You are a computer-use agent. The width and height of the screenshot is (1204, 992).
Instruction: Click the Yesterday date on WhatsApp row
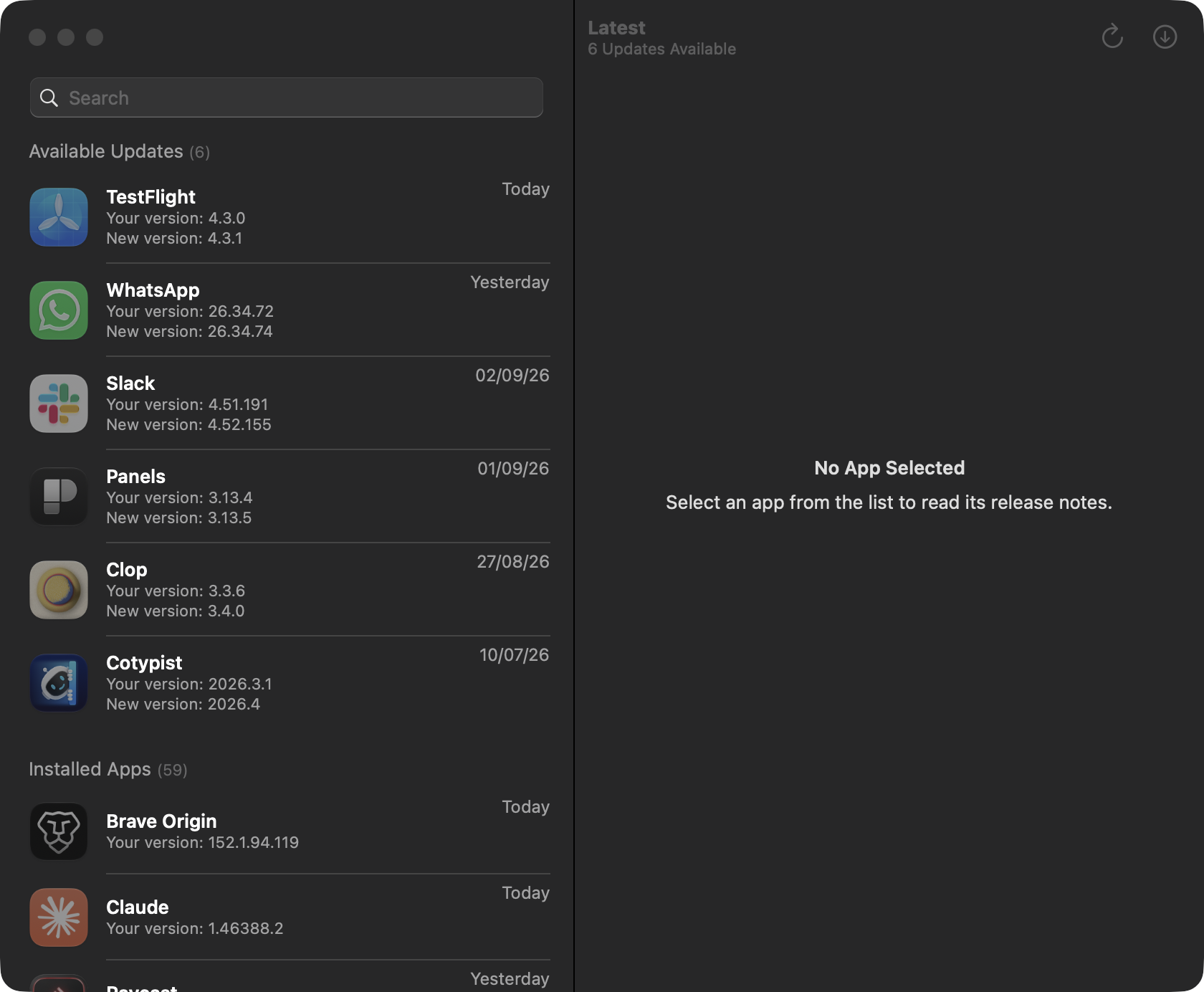[x=510, y=282]
